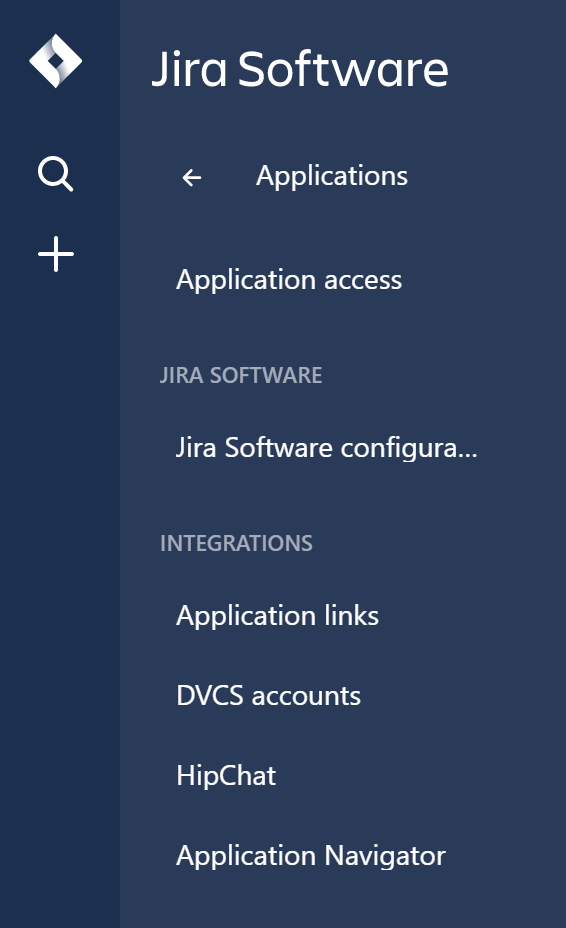
Task: Click the Jira diamond logo icon
Action: click(x=56, y=61)
